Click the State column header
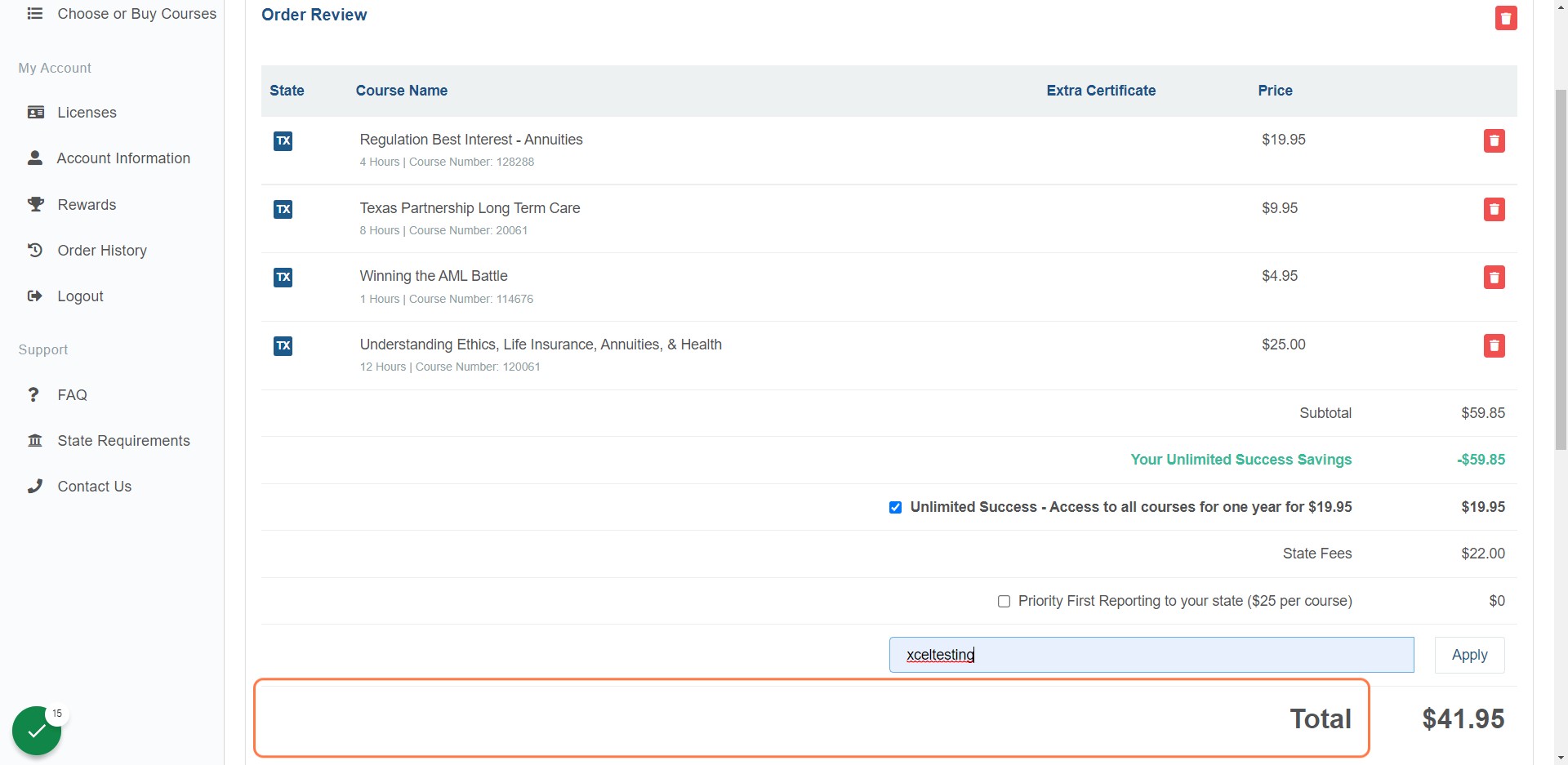 (x=287, y=91)
